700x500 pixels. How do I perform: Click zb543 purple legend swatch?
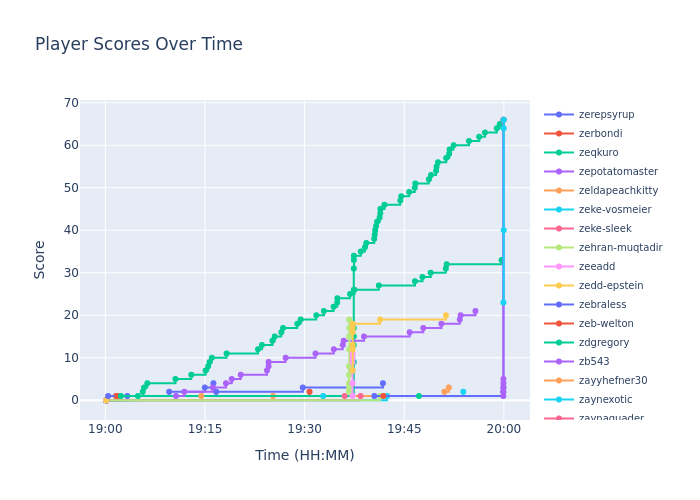click(x=559, y=362)
